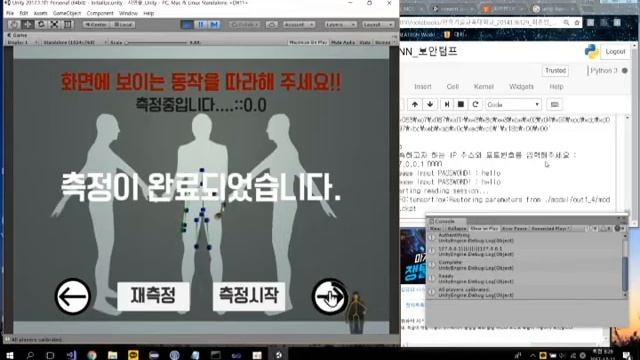Click the left arrow back button in game
Viewport: 640px width, 360px height.
[x=73, y=296]
